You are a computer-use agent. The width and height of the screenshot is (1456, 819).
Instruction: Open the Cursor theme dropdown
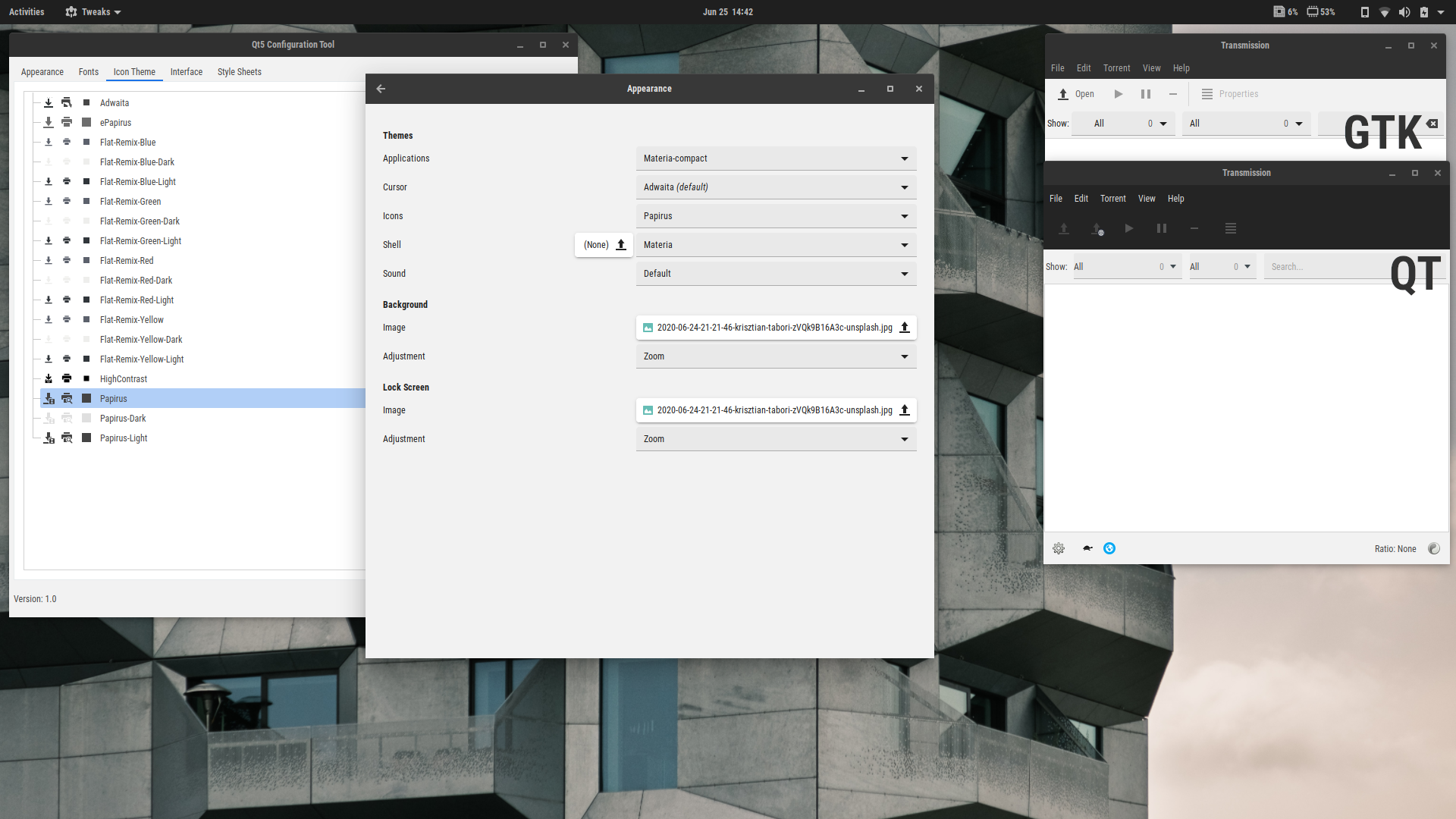776,187
